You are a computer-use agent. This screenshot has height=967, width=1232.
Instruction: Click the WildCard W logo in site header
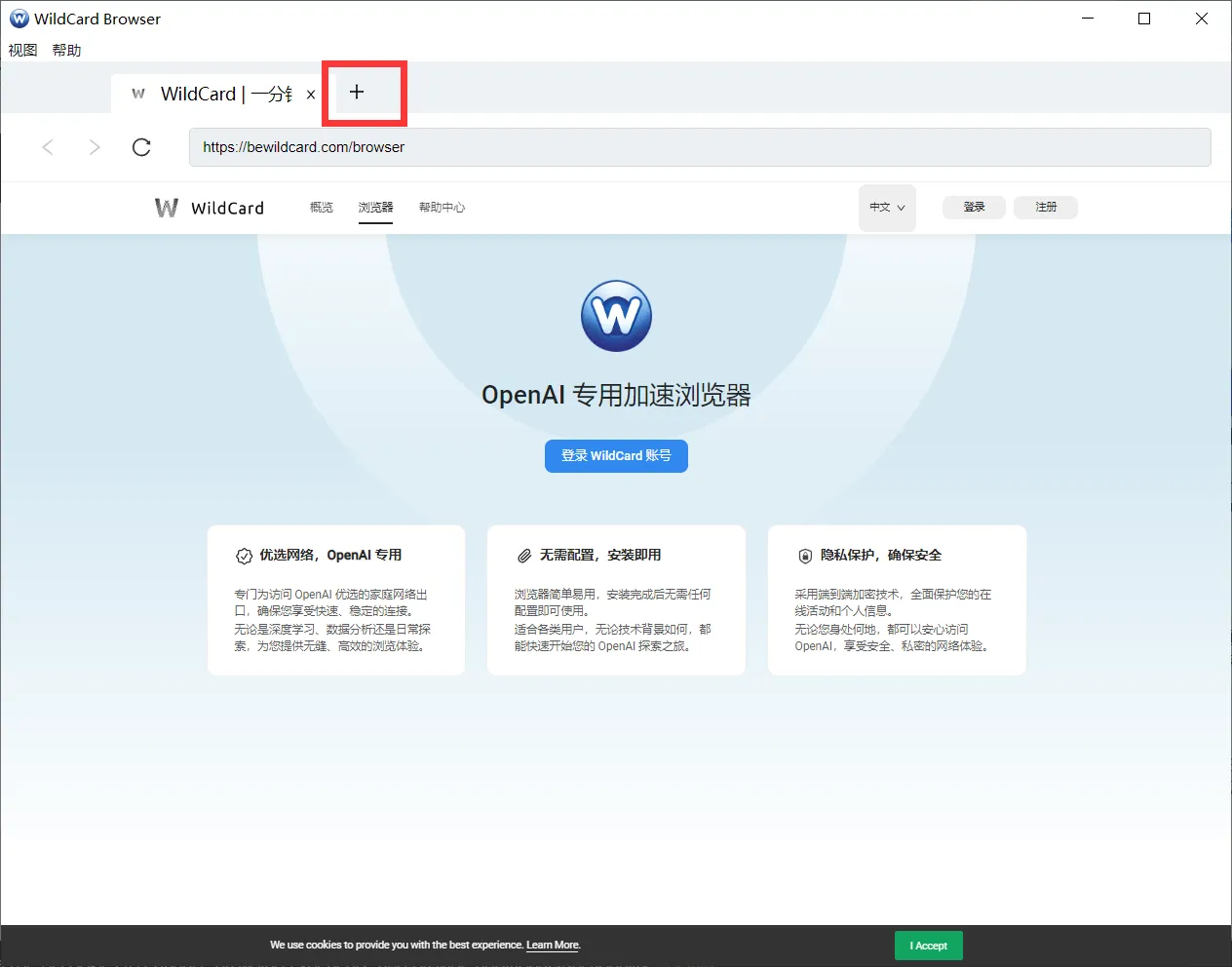click(x=167, y=208)
